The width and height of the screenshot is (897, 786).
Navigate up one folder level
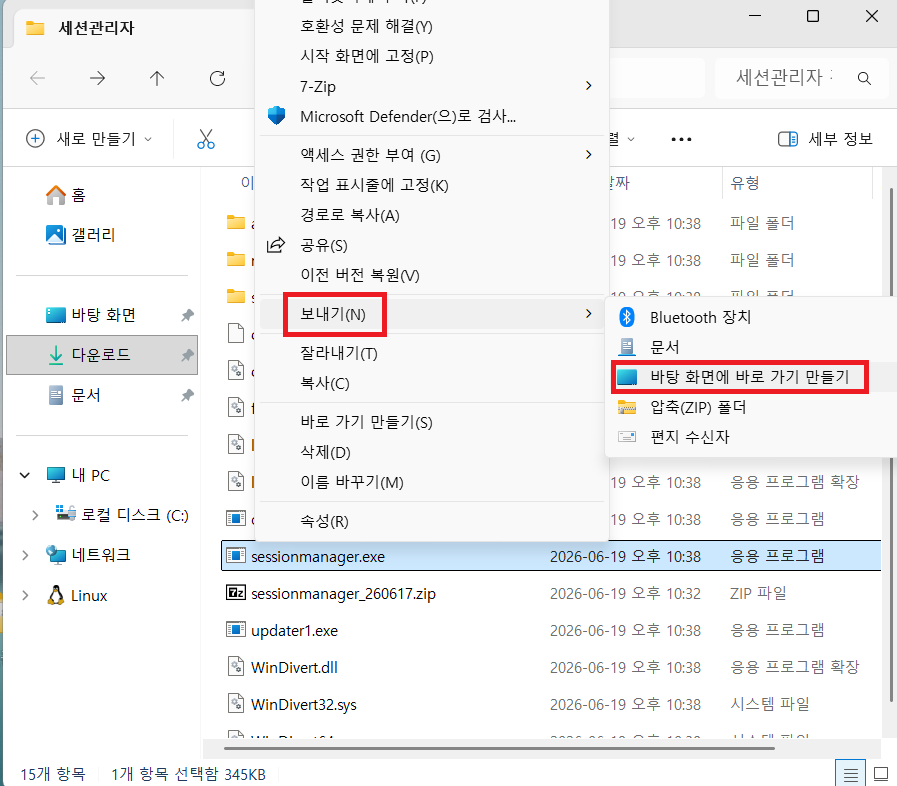coord(157,78)
